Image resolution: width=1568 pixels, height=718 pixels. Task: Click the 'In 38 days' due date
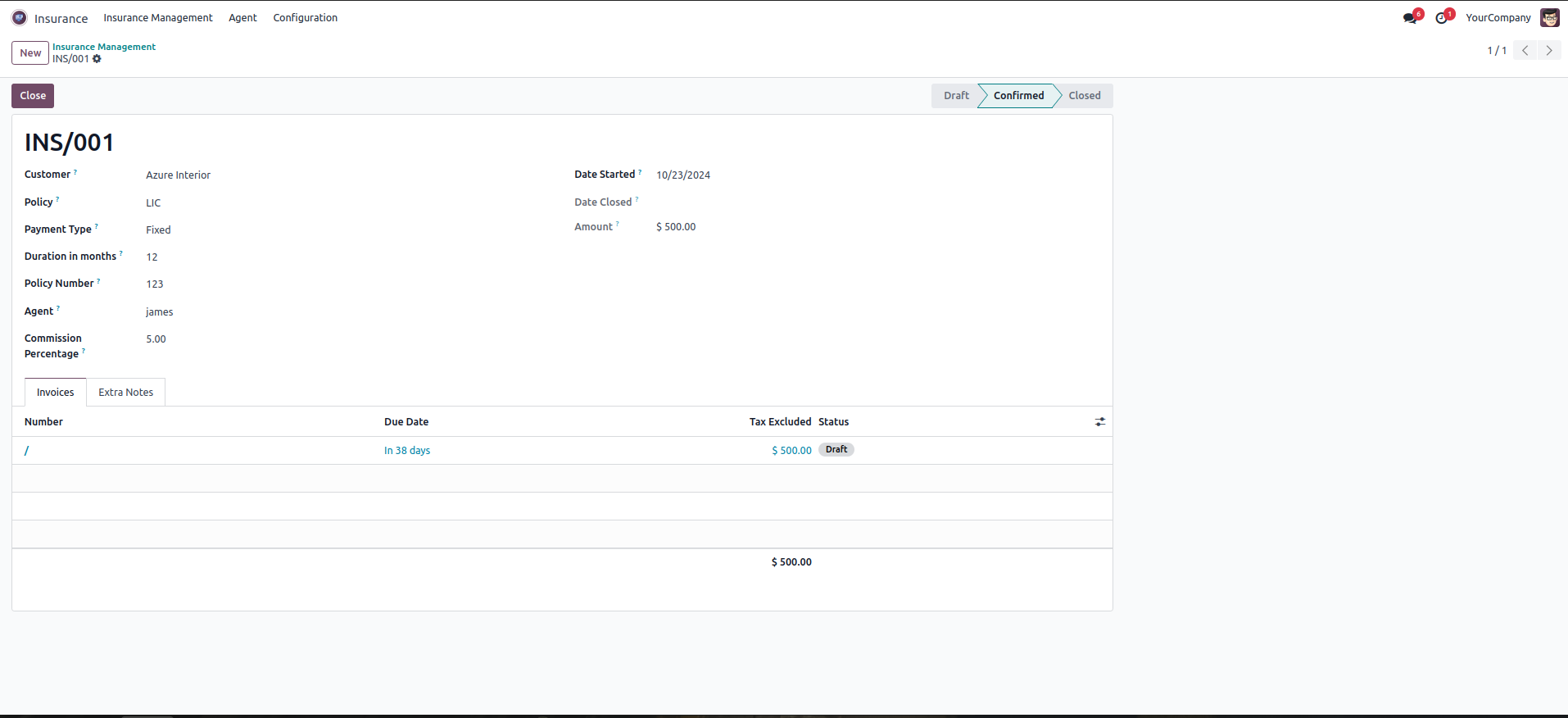[407, 451]
